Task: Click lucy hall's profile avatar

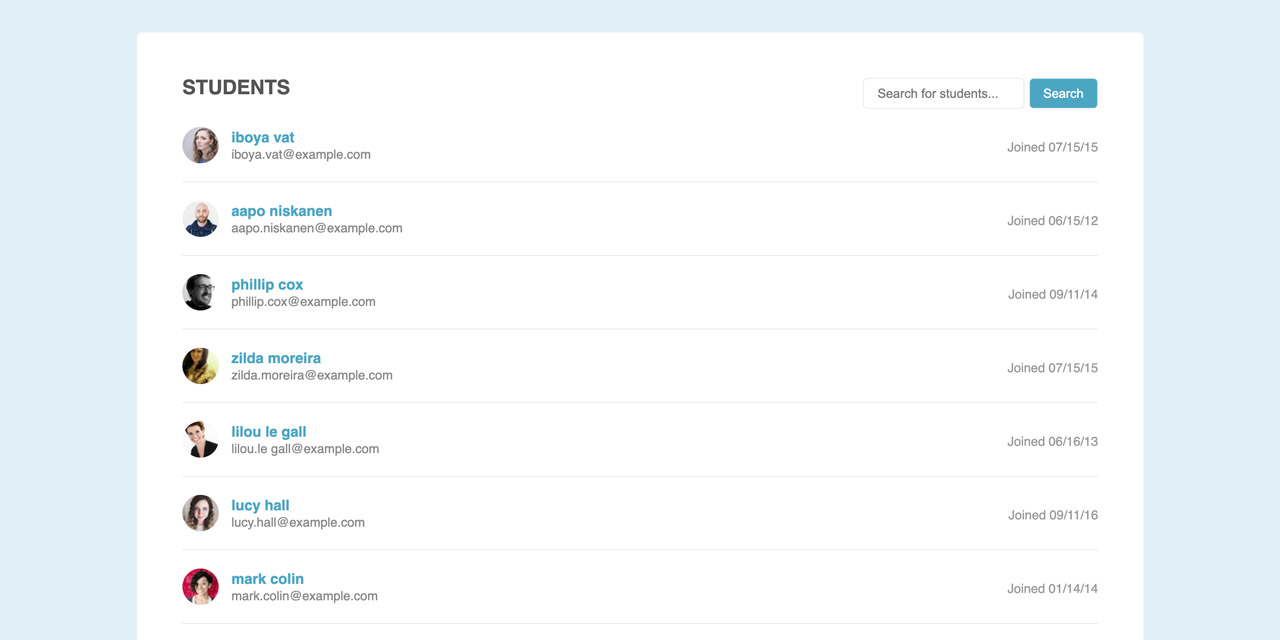Action: [x=200, y=513]
